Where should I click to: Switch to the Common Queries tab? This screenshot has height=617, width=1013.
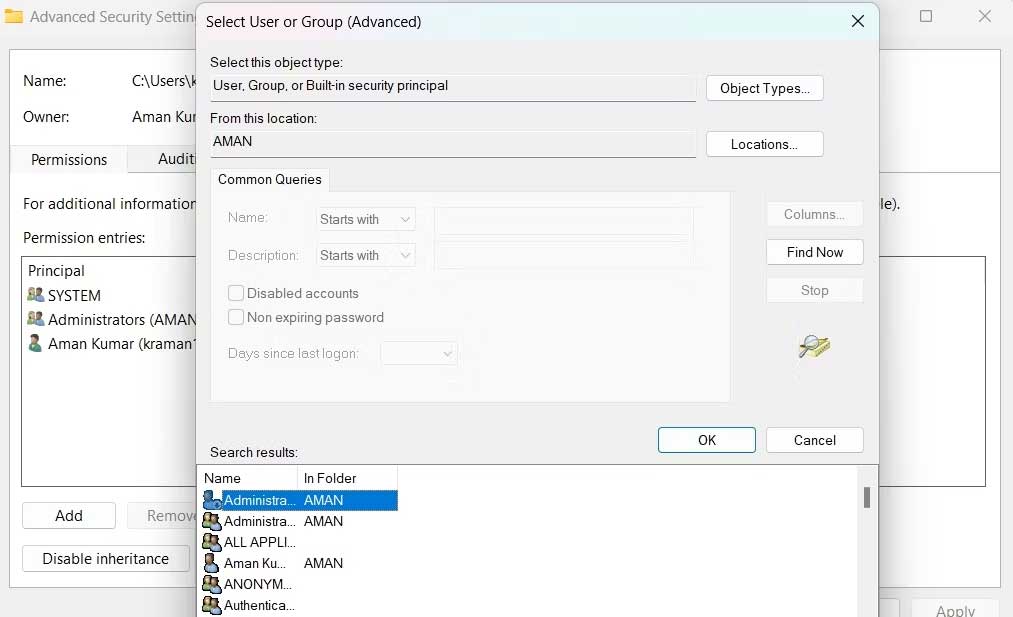(x=270, y=180)
